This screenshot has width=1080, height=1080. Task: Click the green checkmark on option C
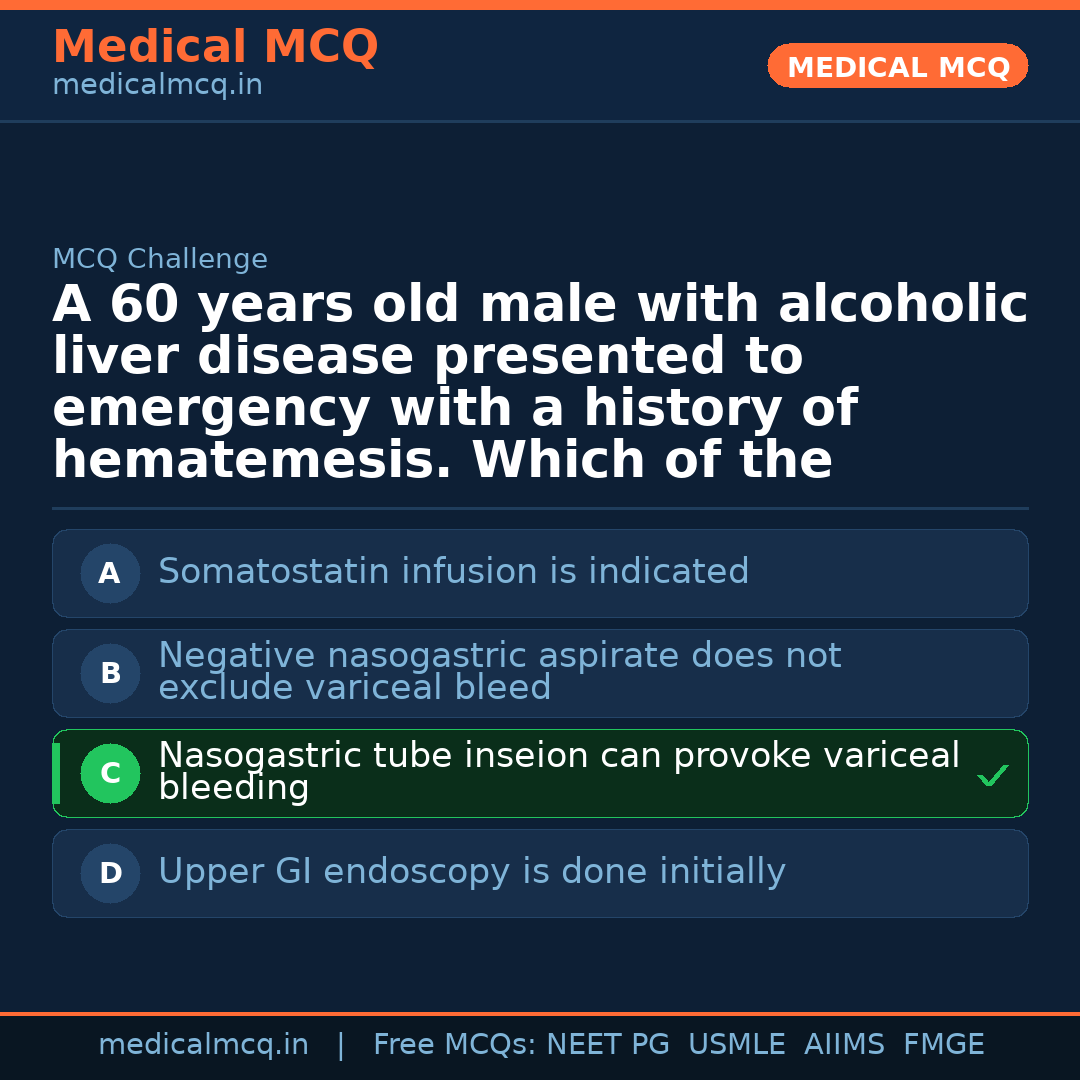pos(992,775)
